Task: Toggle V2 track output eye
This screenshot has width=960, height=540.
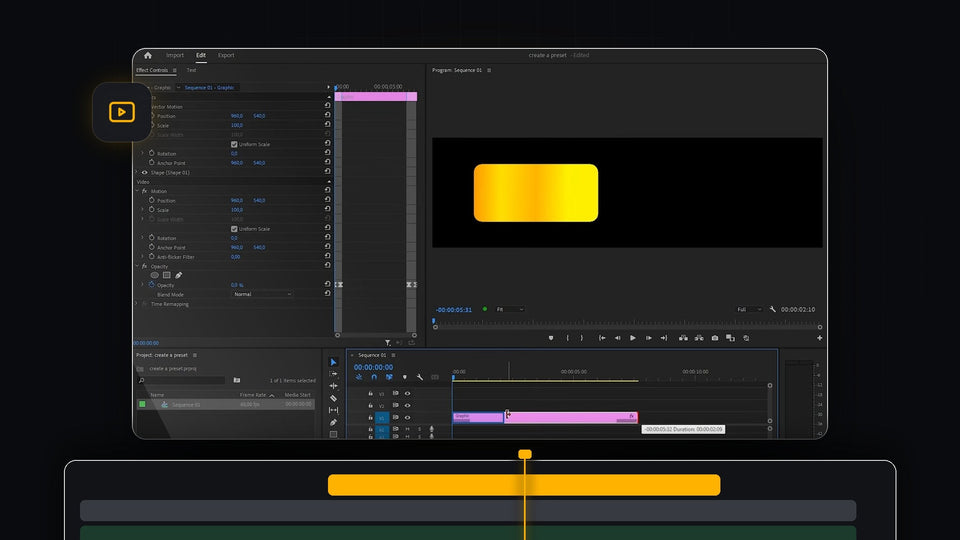Action: click(407, 405)
